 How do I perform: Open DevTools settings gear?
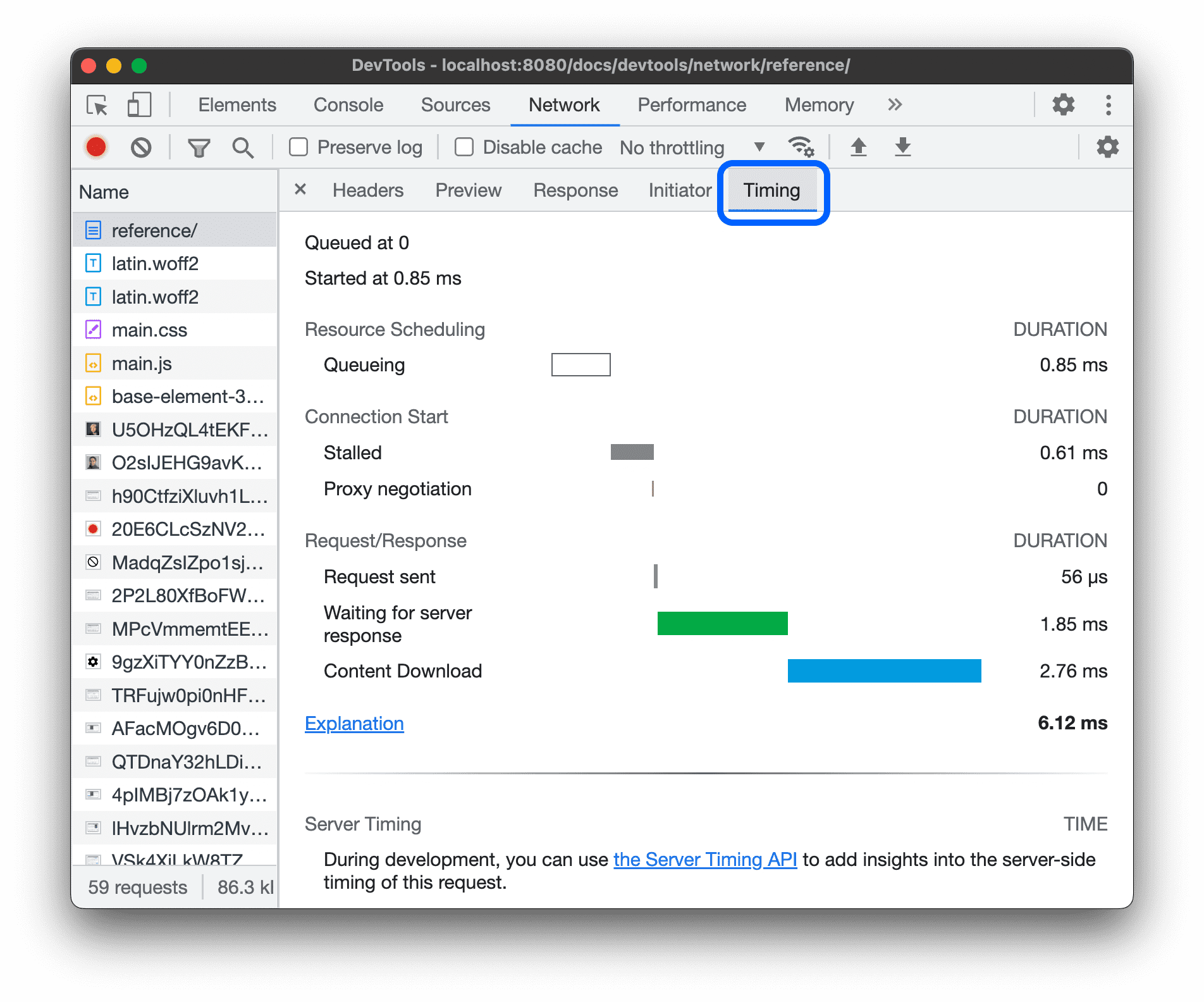click(1062, 105)
